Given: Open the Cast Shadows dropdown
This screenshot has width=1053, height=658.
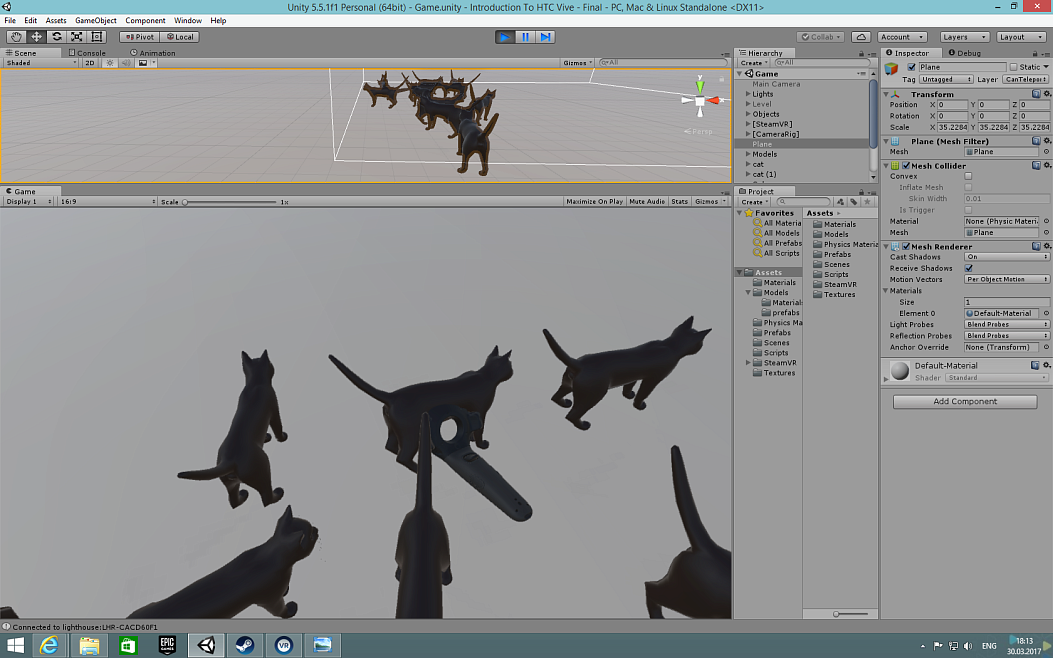Looking at the screenshot, I should coord(1006,257).
